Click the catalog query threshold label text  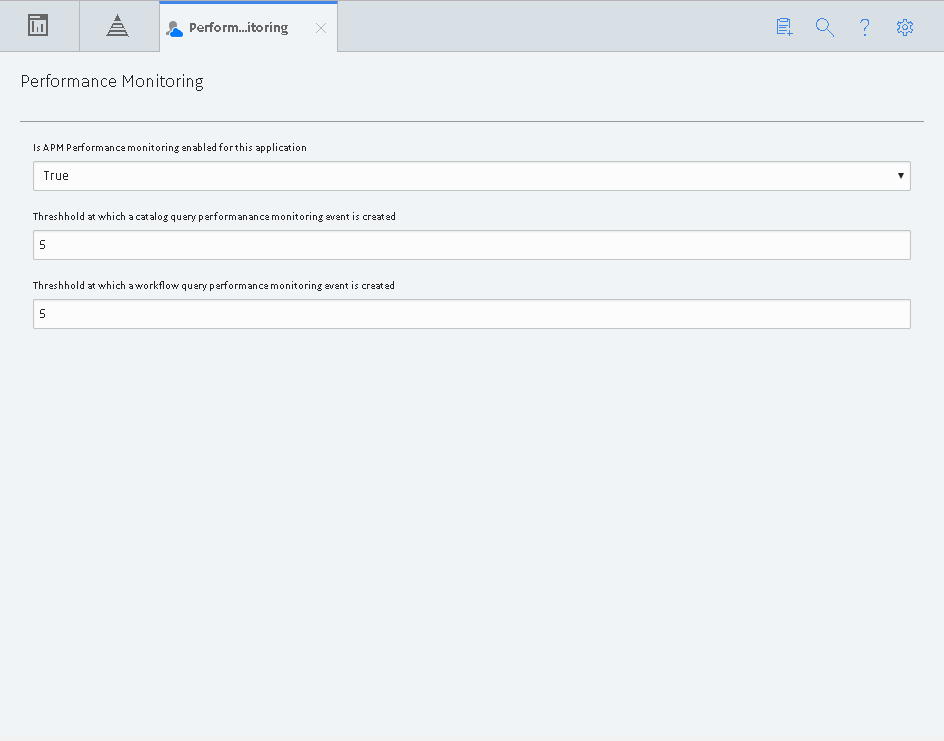[214, 217]
